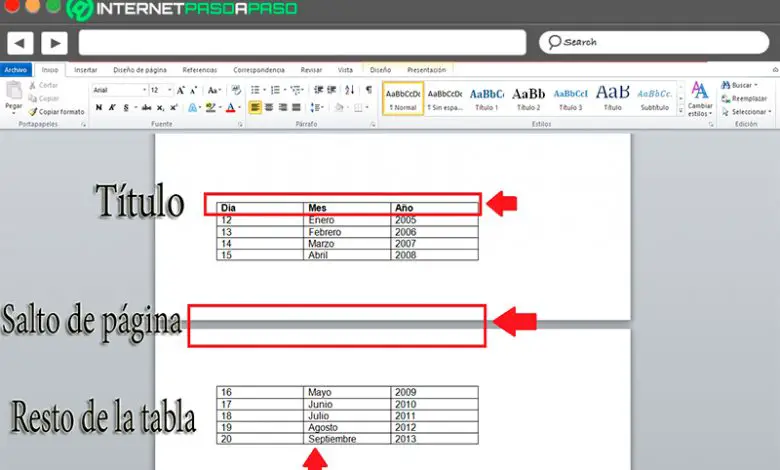
Task: Open text effects glowing A icon
Action: tap(193, 107)
